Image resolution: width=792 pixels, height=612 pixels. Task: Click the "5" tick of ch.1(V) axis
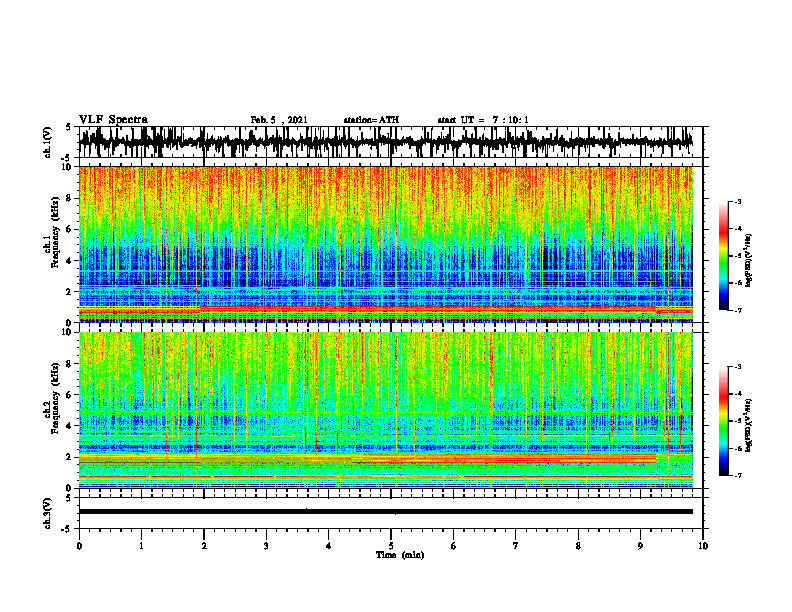tap(70, 127)
